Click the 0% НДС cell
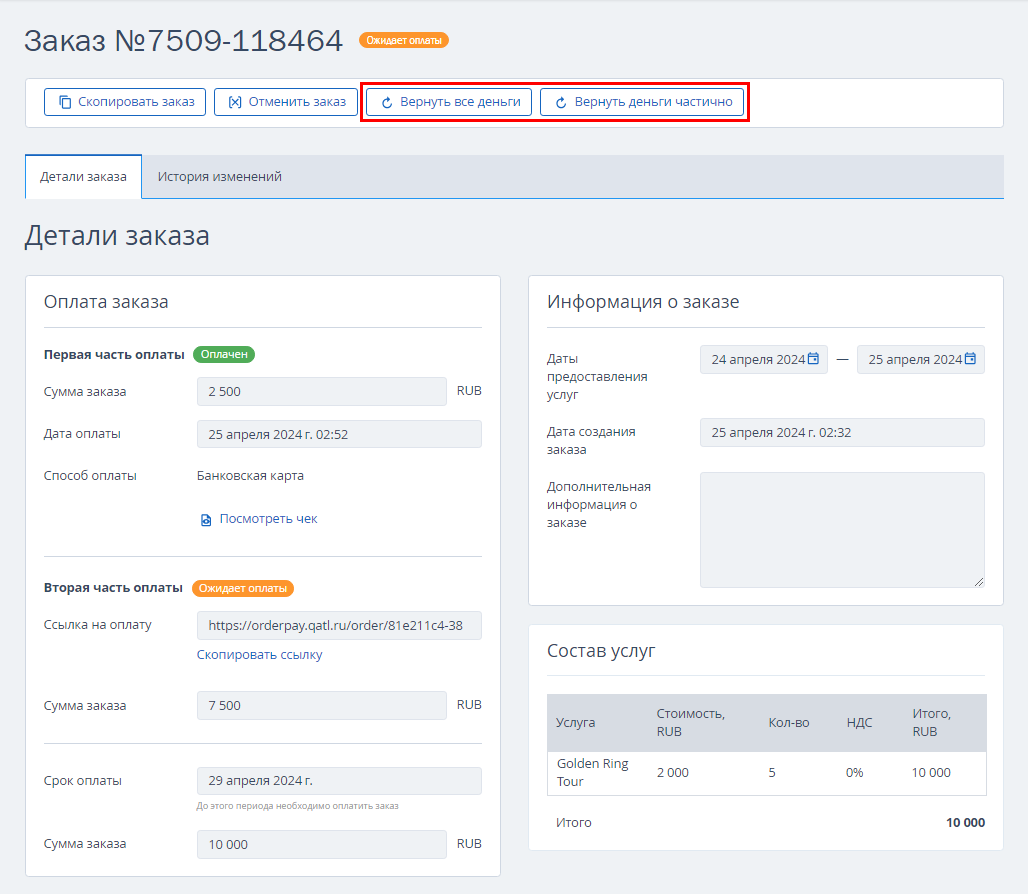Viewport: 1028px width, 894px height. coord(854,773)
